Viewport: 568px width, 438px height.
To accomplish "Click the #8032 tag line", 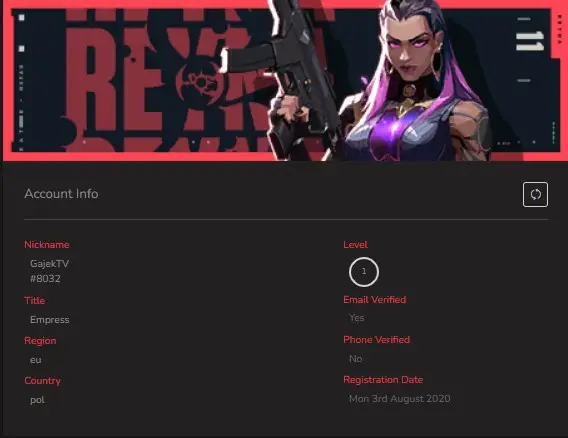I will point(45,279).
